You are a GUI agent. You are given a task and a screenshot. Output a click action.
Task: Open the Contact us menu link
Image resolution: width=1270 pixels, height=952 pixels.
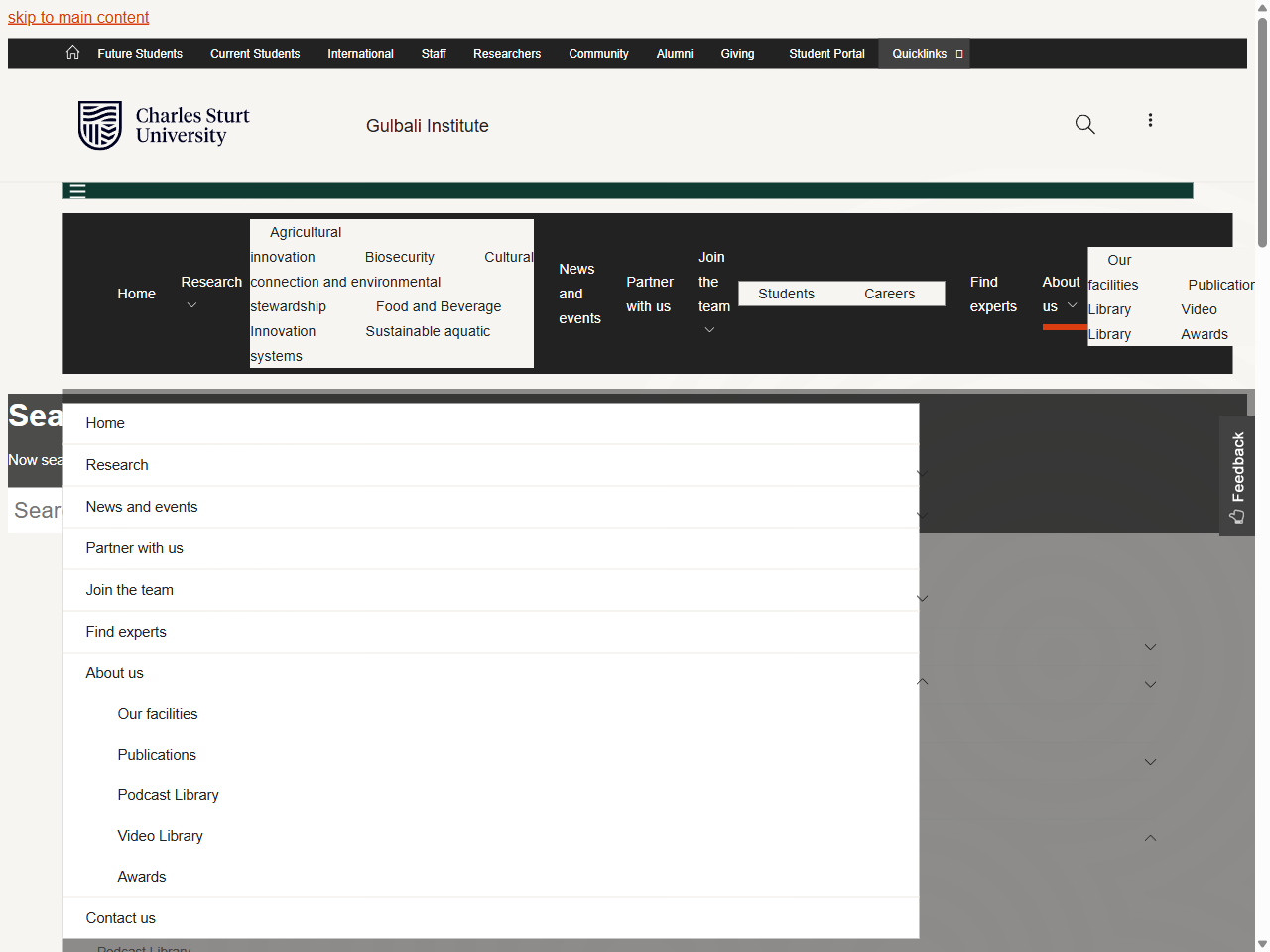[x=121, y=918]
